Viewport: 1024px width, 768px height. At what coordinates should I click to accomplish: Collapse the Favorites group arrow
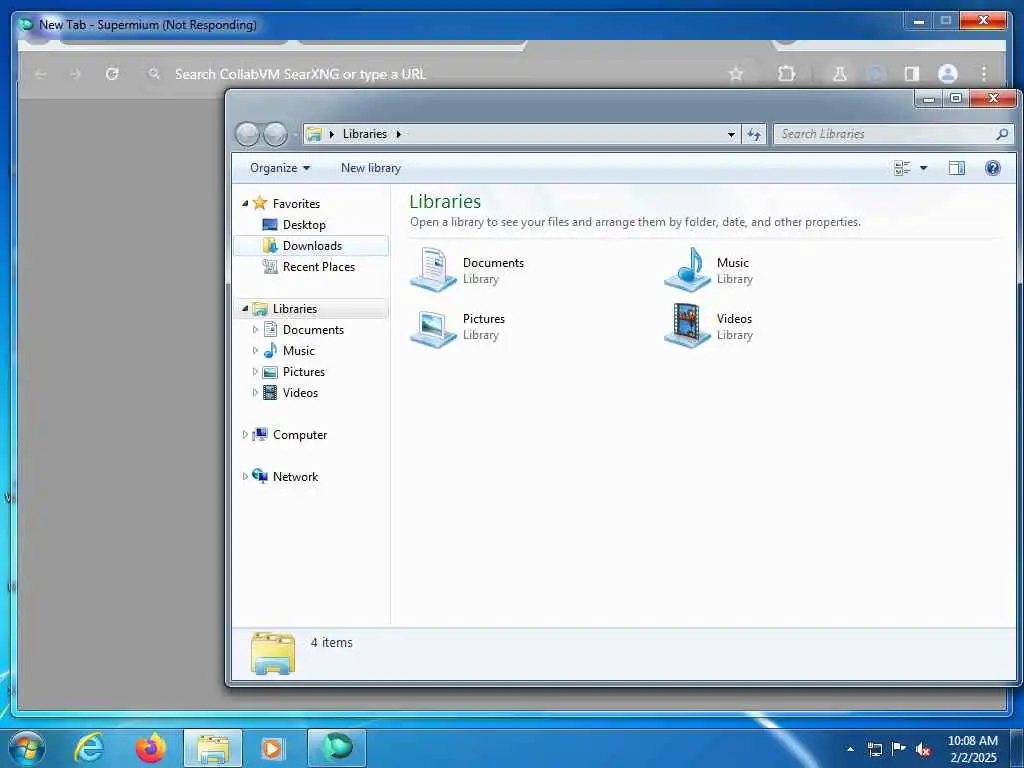click(x=245, y=204)
